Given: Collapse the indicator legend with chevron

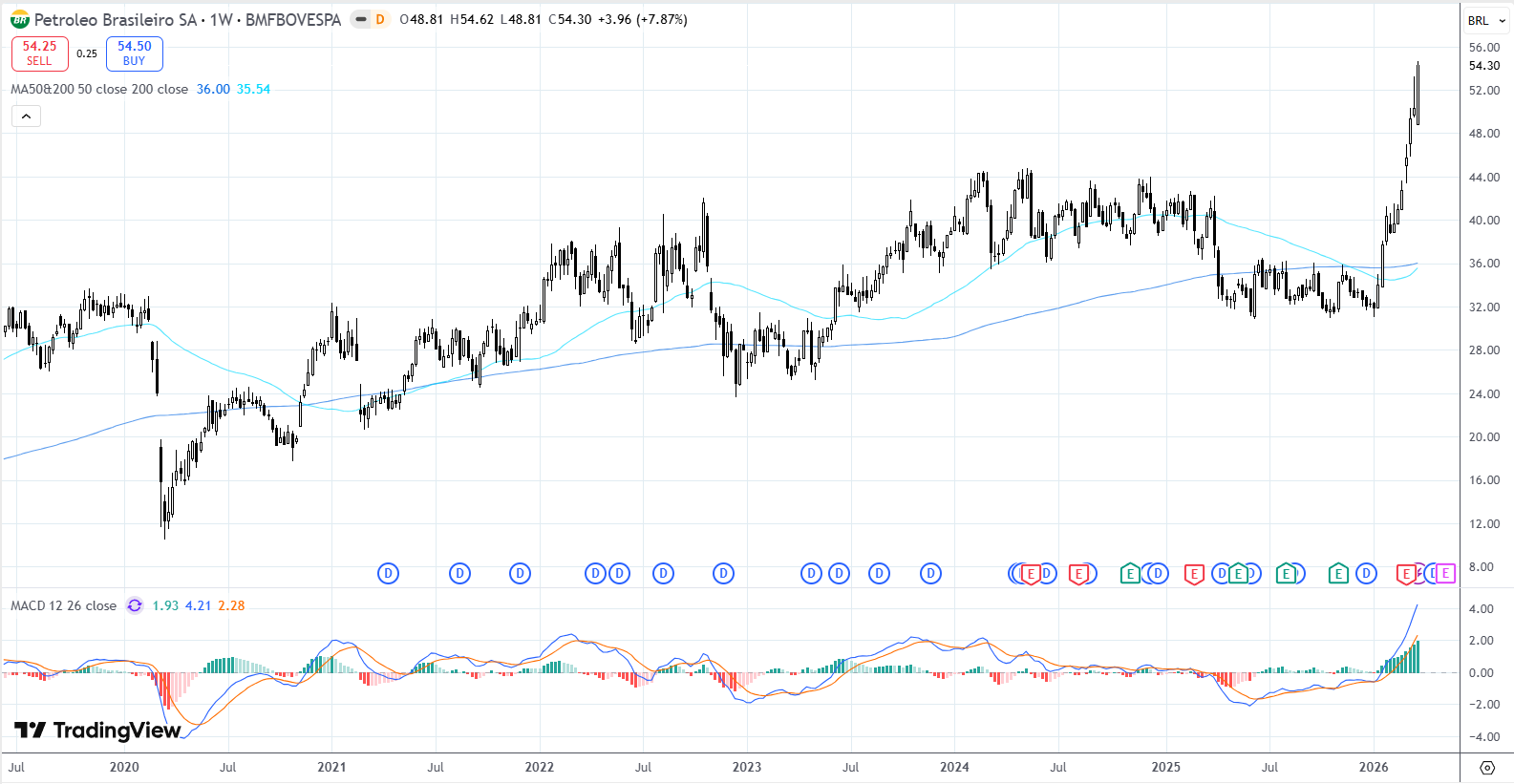Looking at the screenshot, I should [x=26, y=117].
